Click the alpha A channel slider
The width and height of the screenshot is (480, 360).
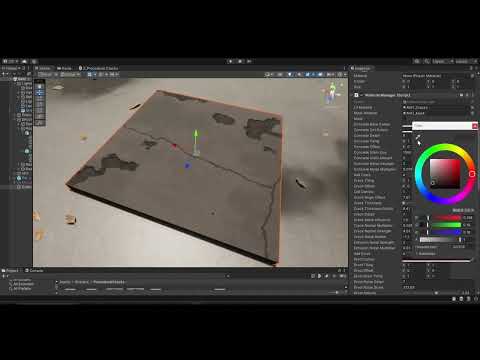coord(440,240)
